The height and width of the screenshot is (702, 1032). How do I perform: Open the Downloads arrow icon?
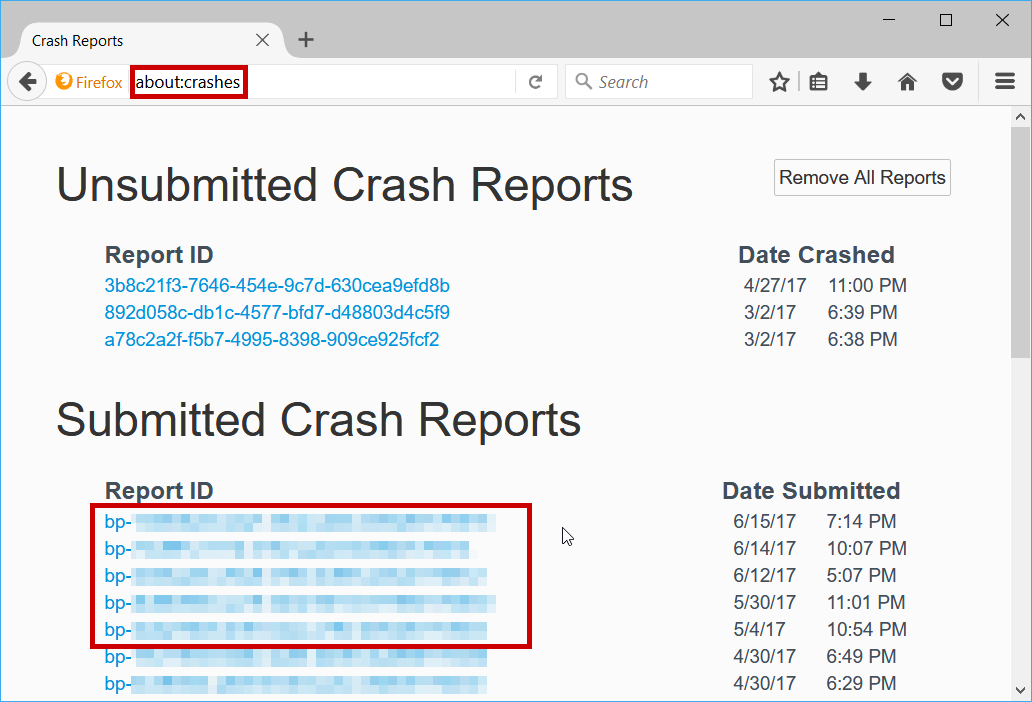click(863, 82)
